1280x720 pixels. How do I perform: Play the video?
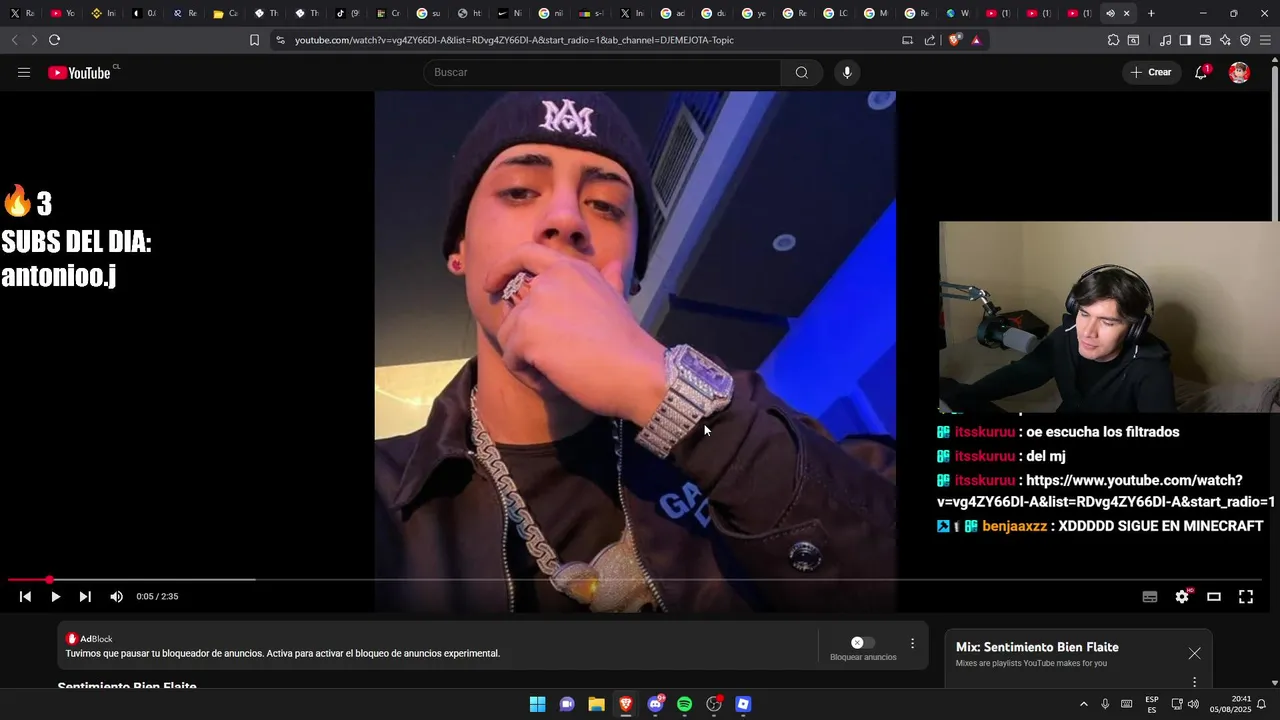click(56, 596)
